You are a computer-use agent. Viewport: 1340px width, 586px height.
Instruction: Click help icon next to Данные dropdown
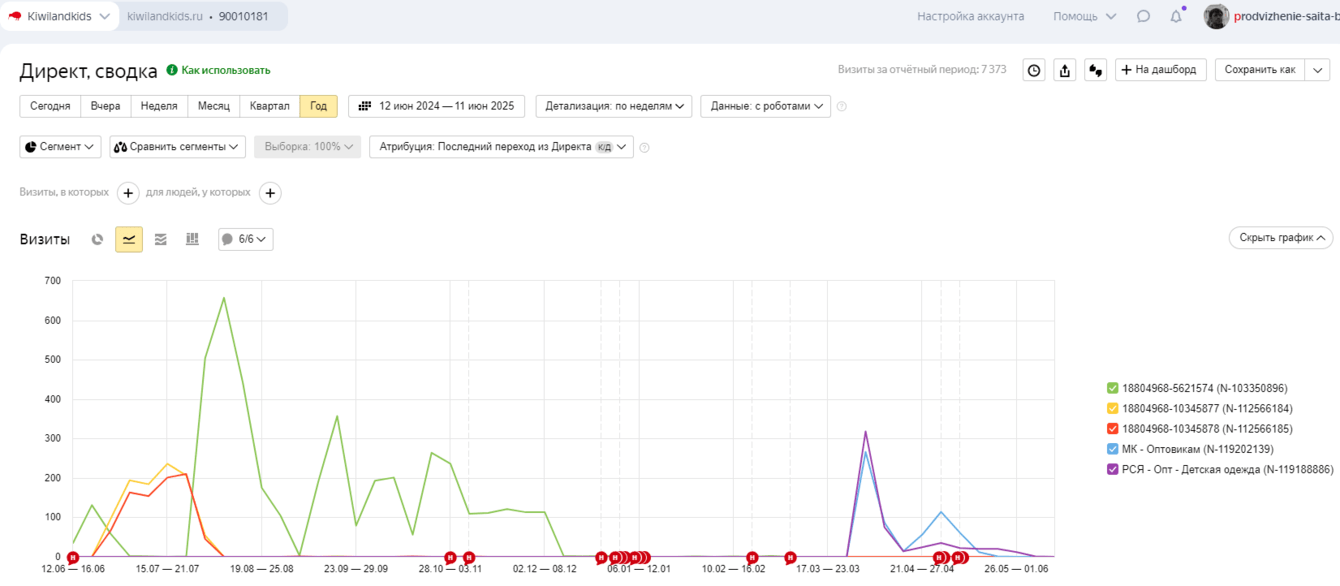coord(842,106)
